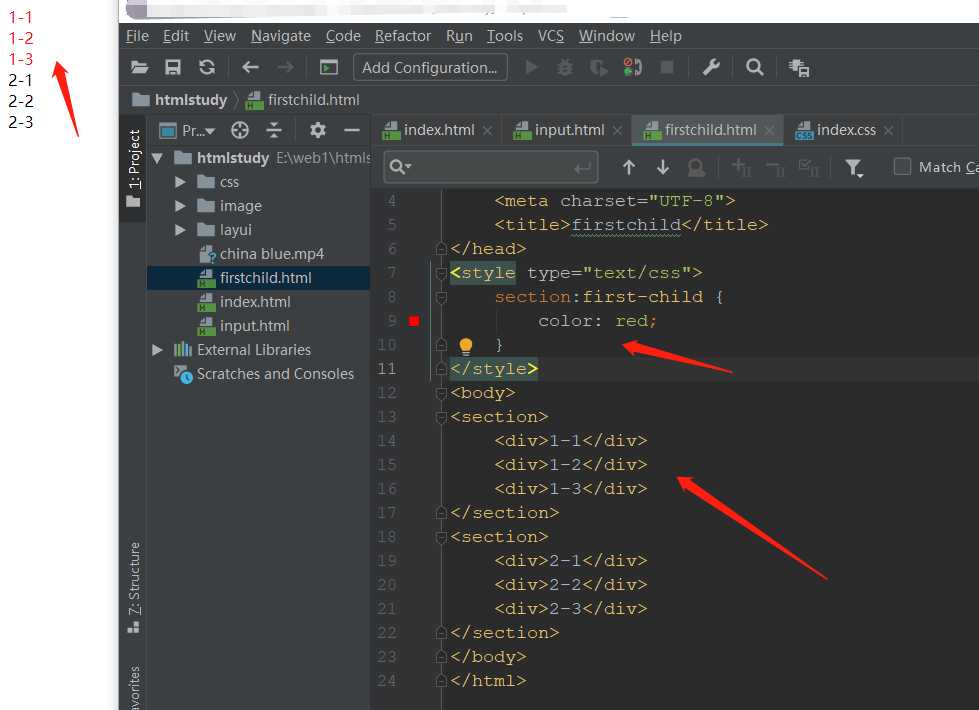Expand the image folder

click(x=180, y=205)
